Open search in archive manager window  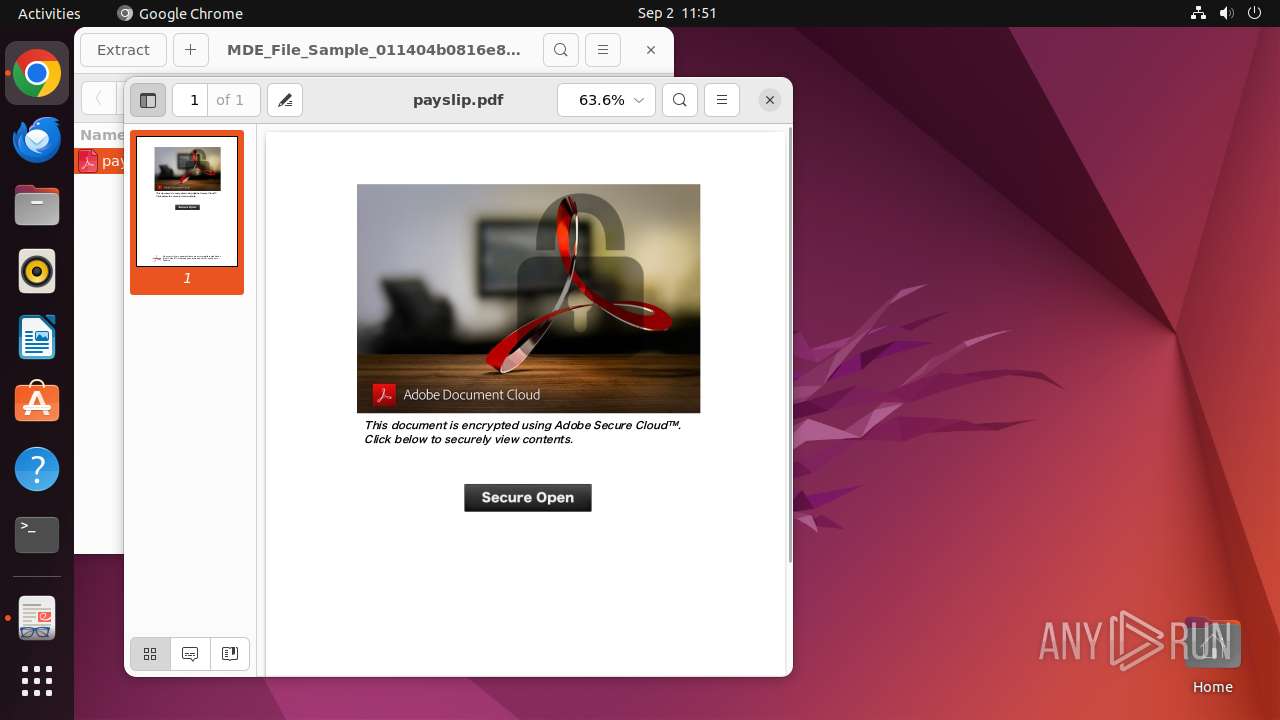(561, 50)
